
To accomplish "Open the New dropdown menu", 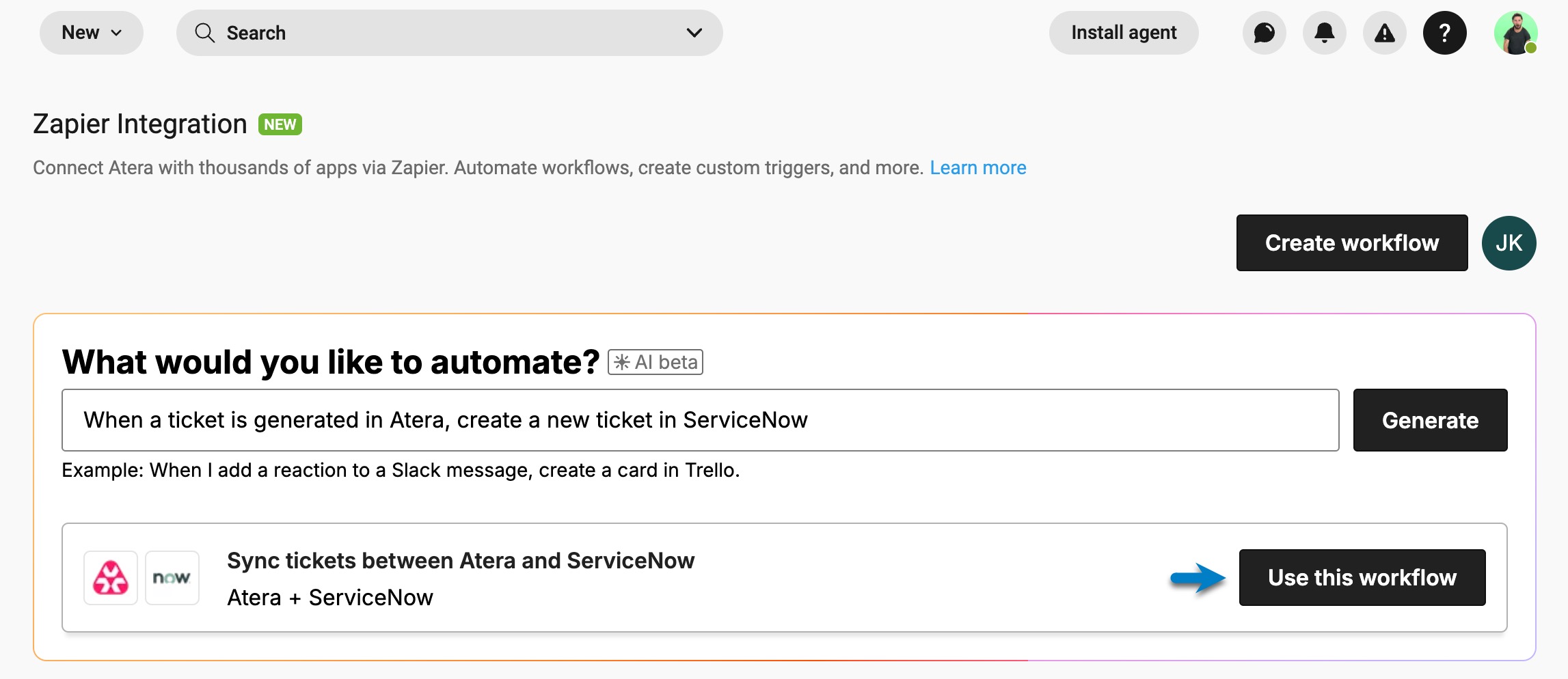I will coord(92,33).
